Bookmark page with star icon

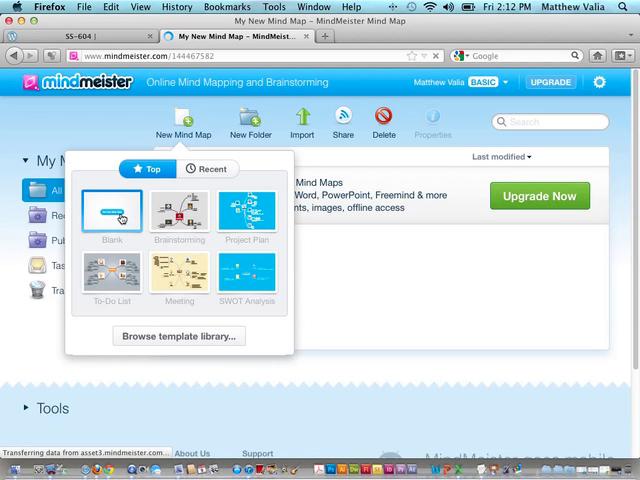click(412, 56)
